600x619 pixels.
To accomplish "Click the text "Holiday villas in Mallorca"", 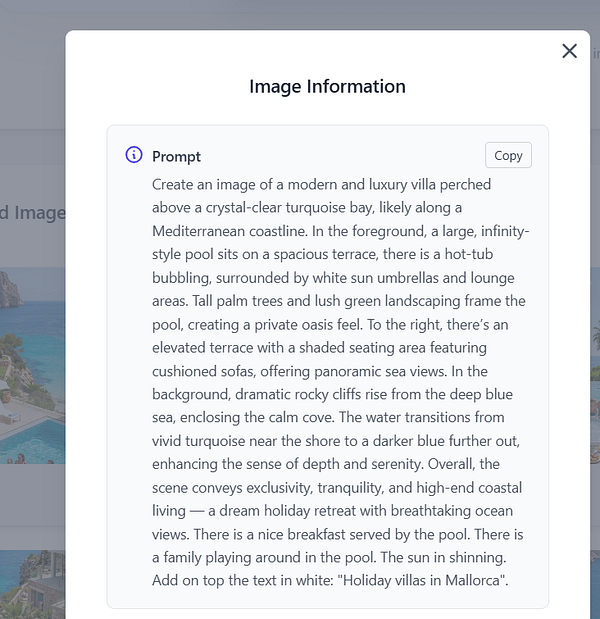I will point(423,580).
